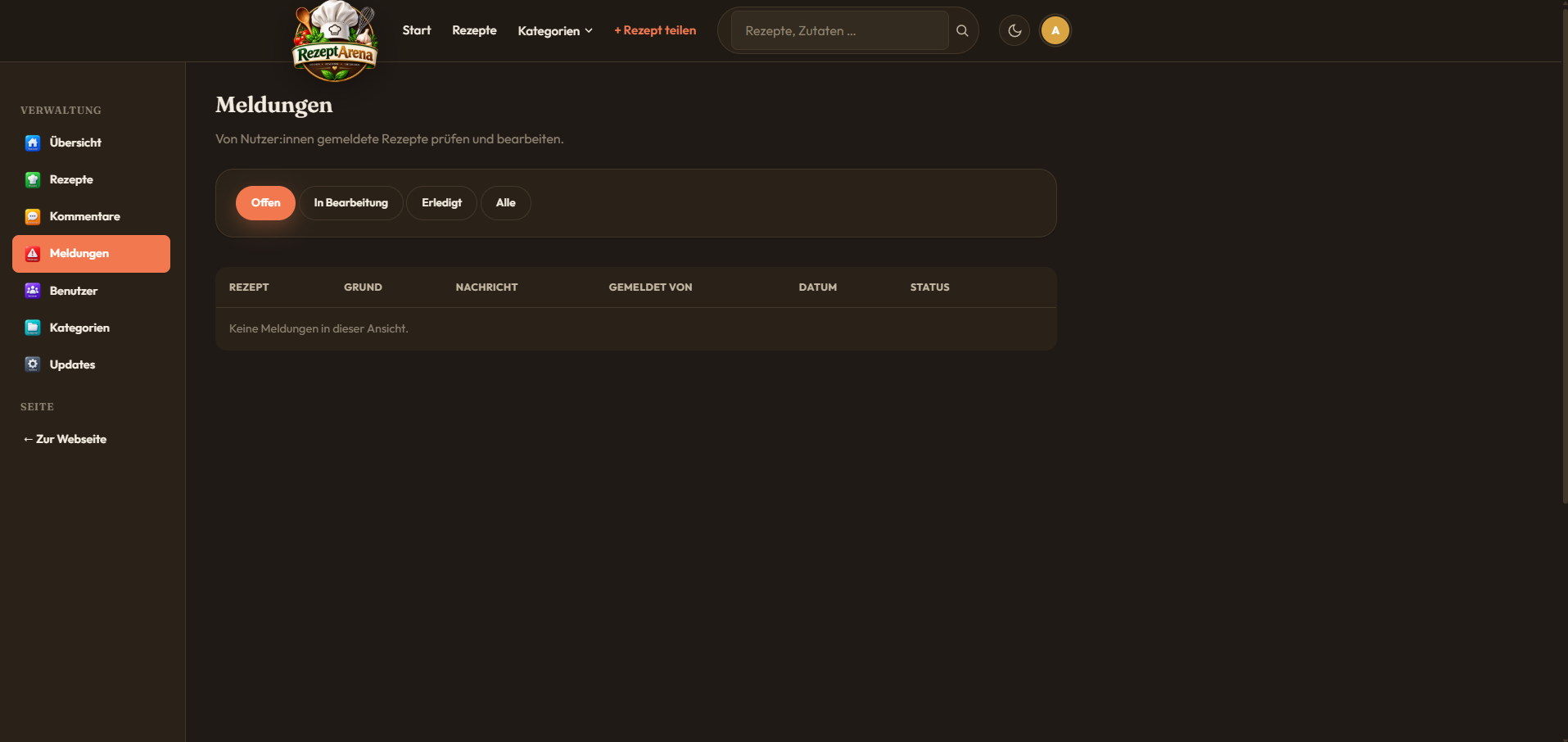This screenshot has height=742, width=1568.
Task: Click "Keine Meldungen in dieser Ansicht." text
Action: [x=319, y=328]
